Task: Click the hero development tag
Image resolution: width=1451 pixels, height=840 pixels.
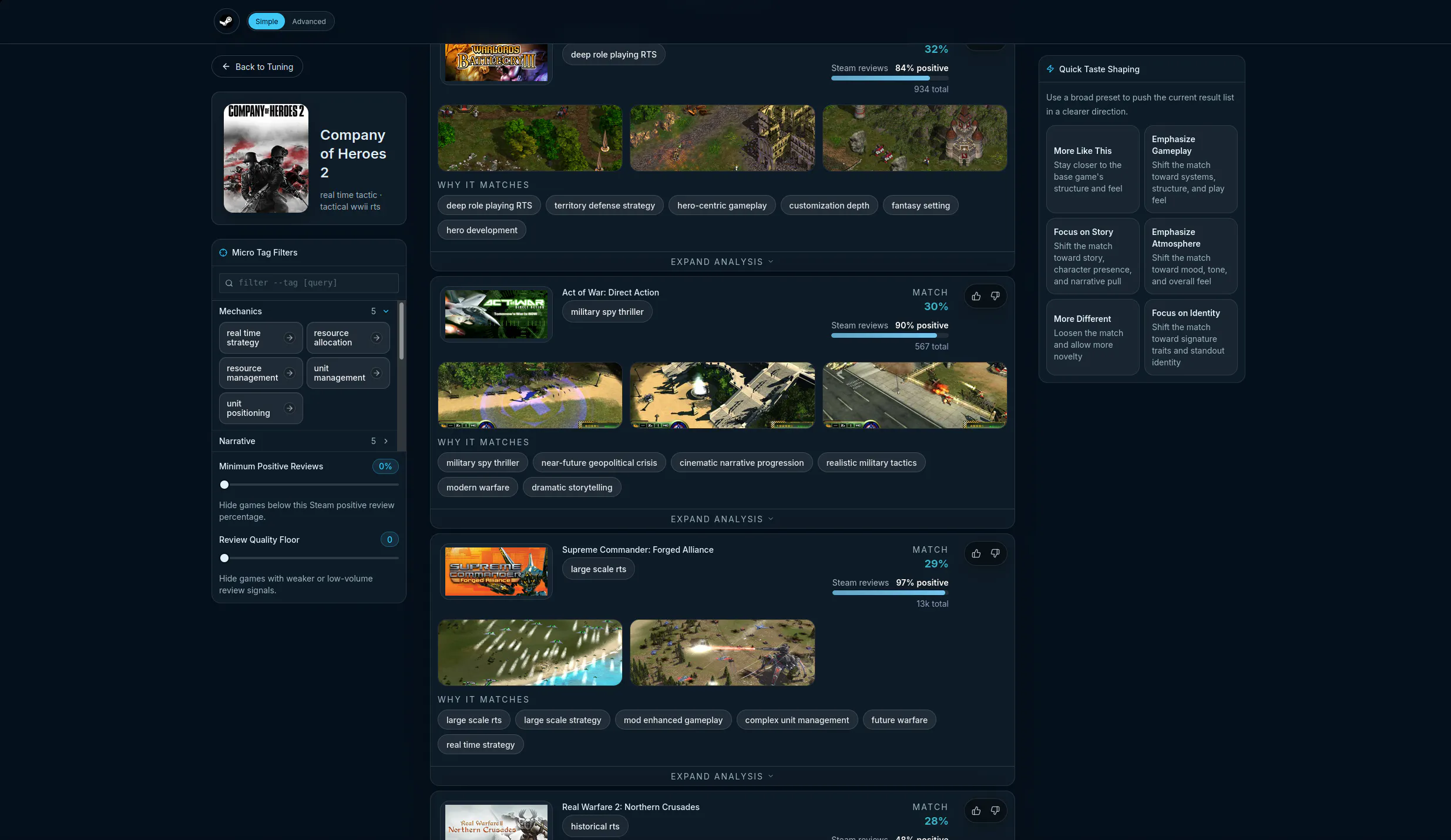Action: tap(482, 230)
